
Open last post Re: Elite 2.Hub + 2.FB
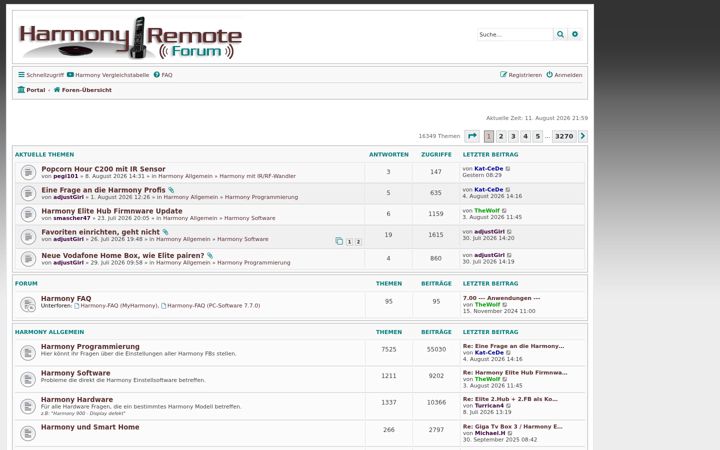(x=510, y=399)
